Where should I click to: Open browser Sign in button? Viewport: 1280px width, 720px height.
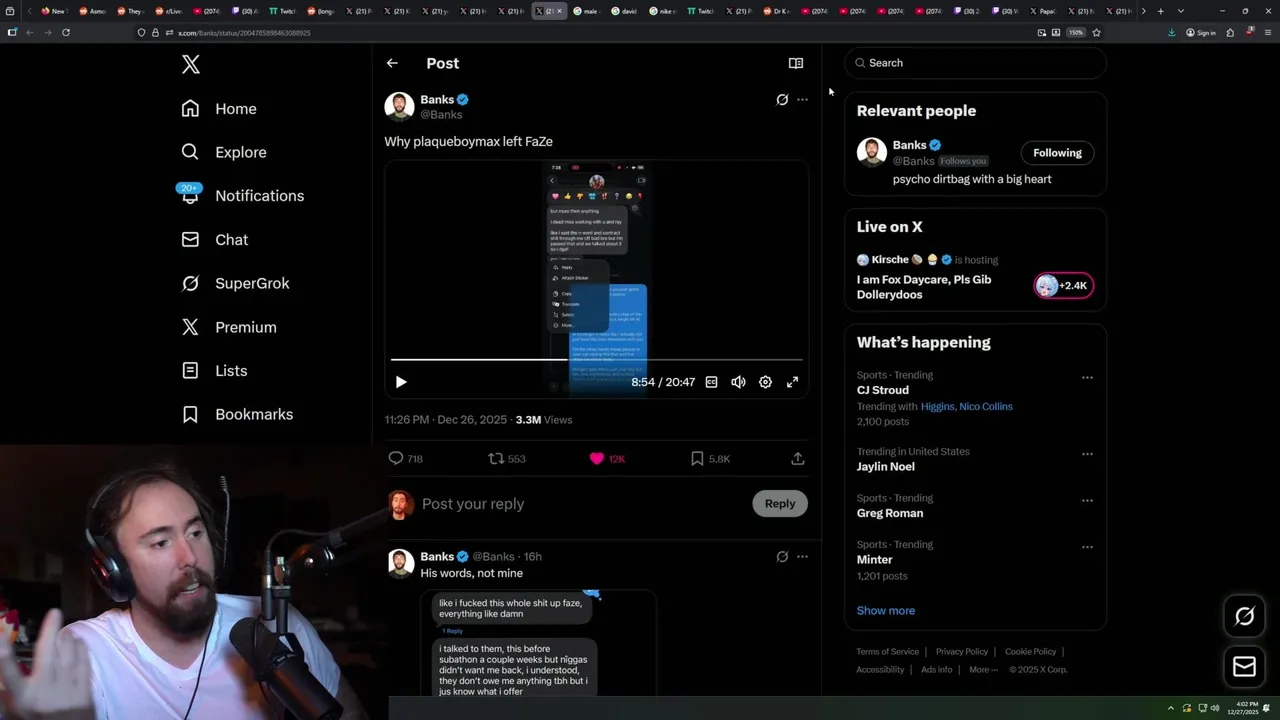[1200, 32]
